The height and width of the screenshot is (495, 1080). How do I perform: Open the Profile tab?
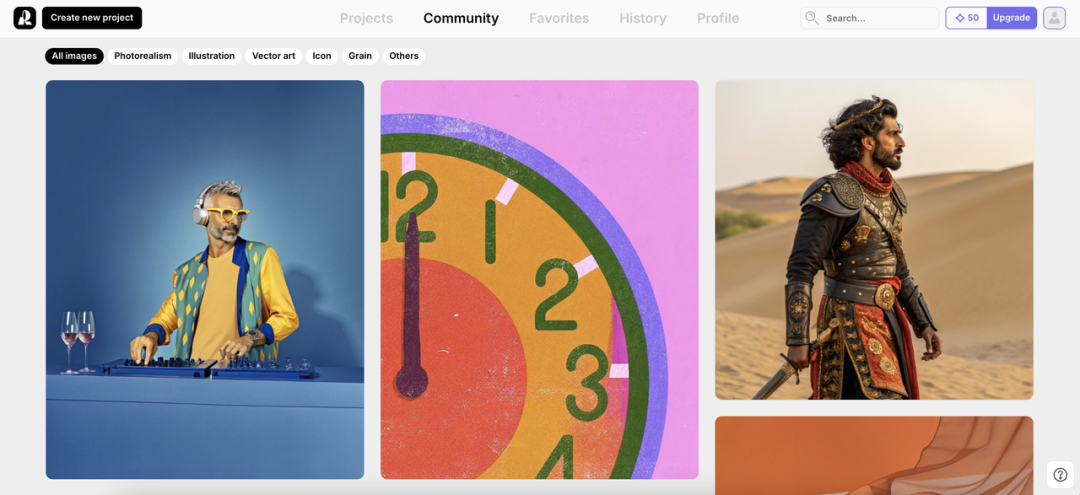[x=718, y=19]
